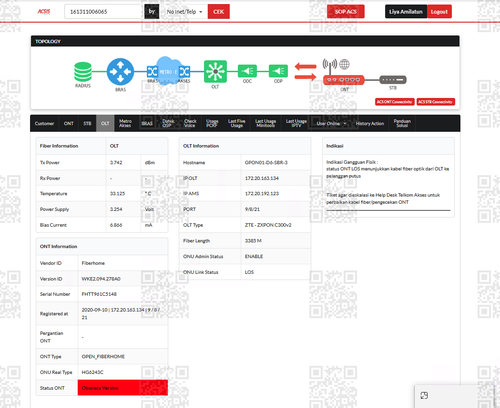Click the ONU Link Status value LOS
Image resolution: width=500 pixels, height=408 pixels.
coord(249,272)
